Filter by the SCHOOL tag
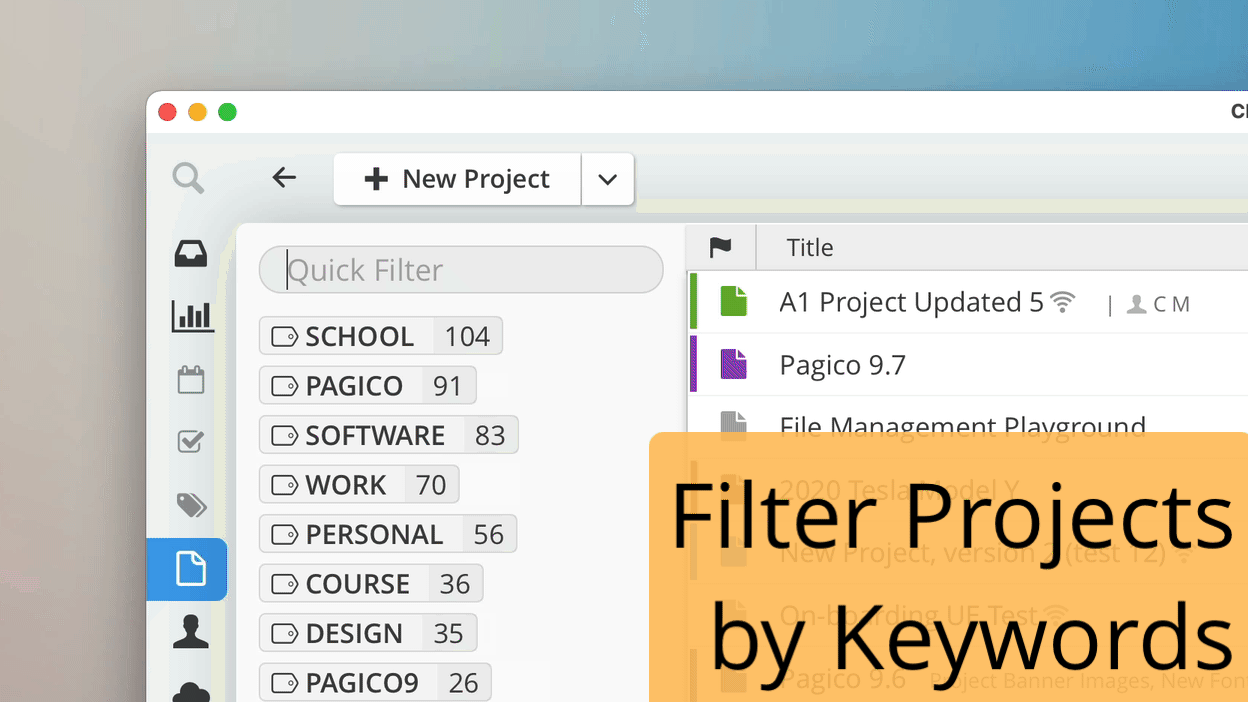This screenshot has width=1248, height=702. [380, 336]
